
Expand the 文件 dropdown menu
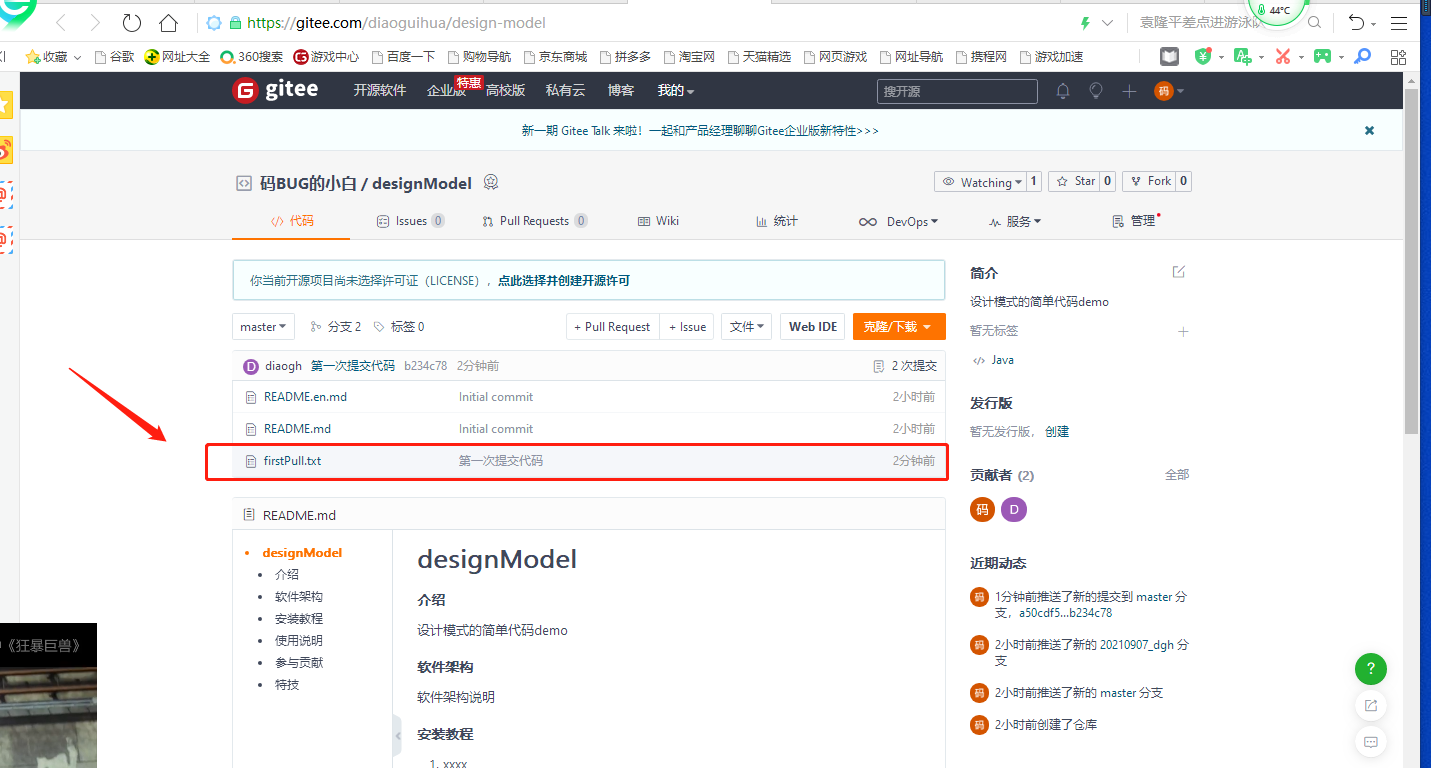[x=746, y=326]
